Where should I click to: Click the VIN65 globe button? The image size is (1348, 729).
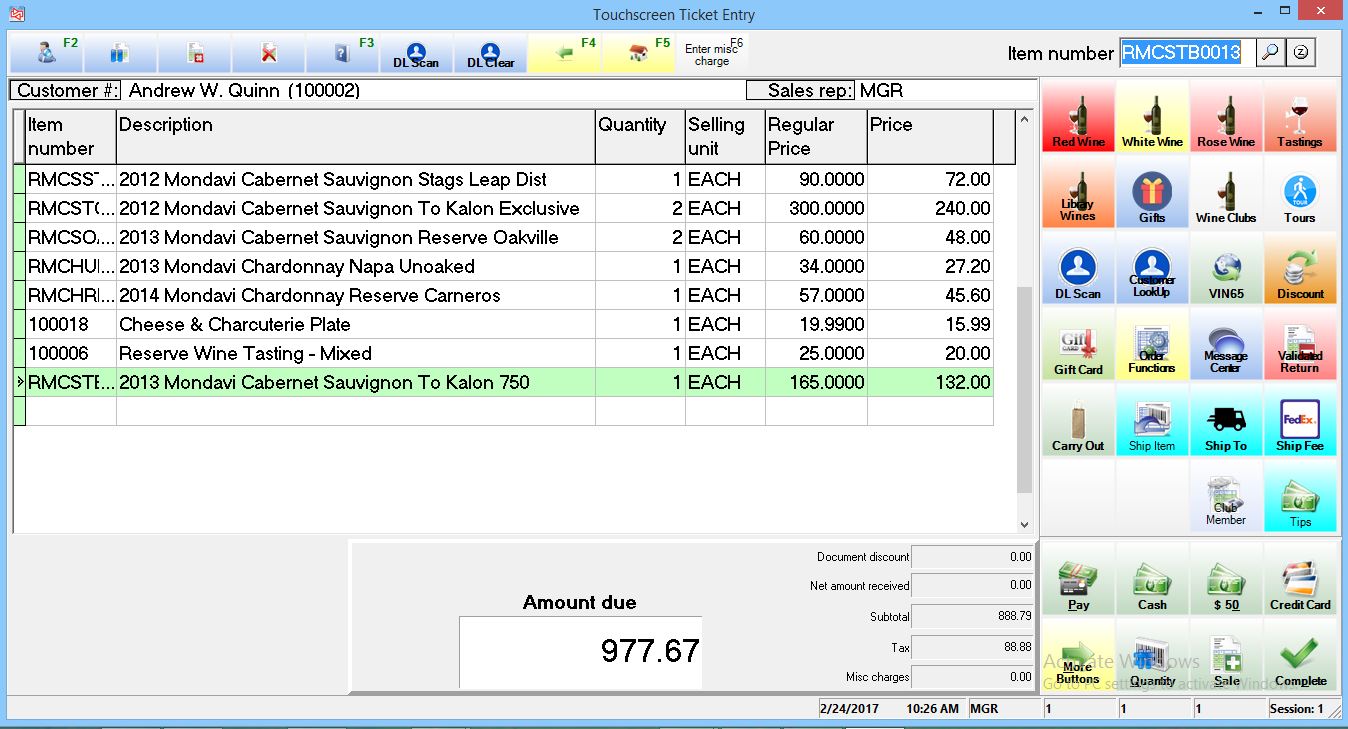pyautogui.click(x=1226, y=270)
